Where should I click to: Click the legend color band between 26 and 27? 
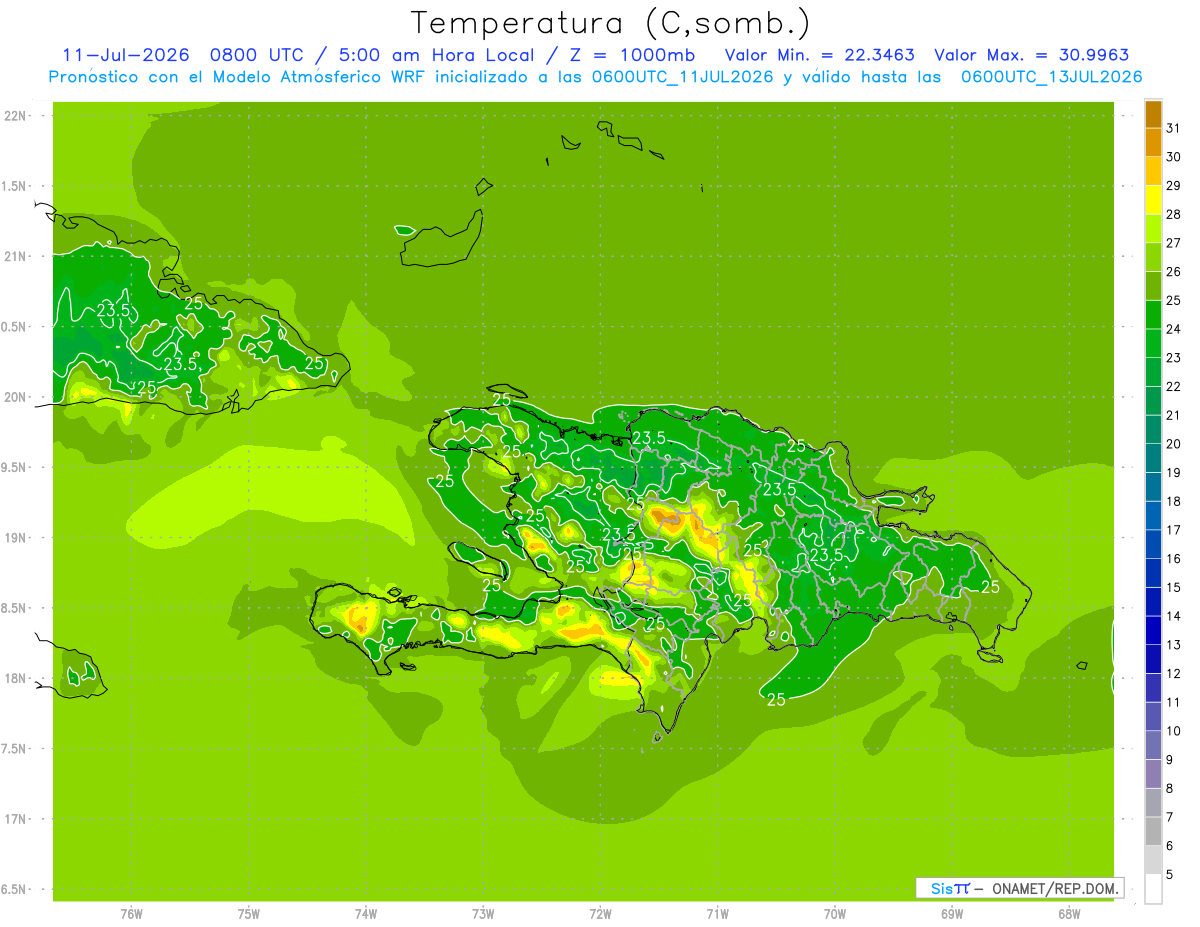pyautogui.click(x=1153, y=257)
